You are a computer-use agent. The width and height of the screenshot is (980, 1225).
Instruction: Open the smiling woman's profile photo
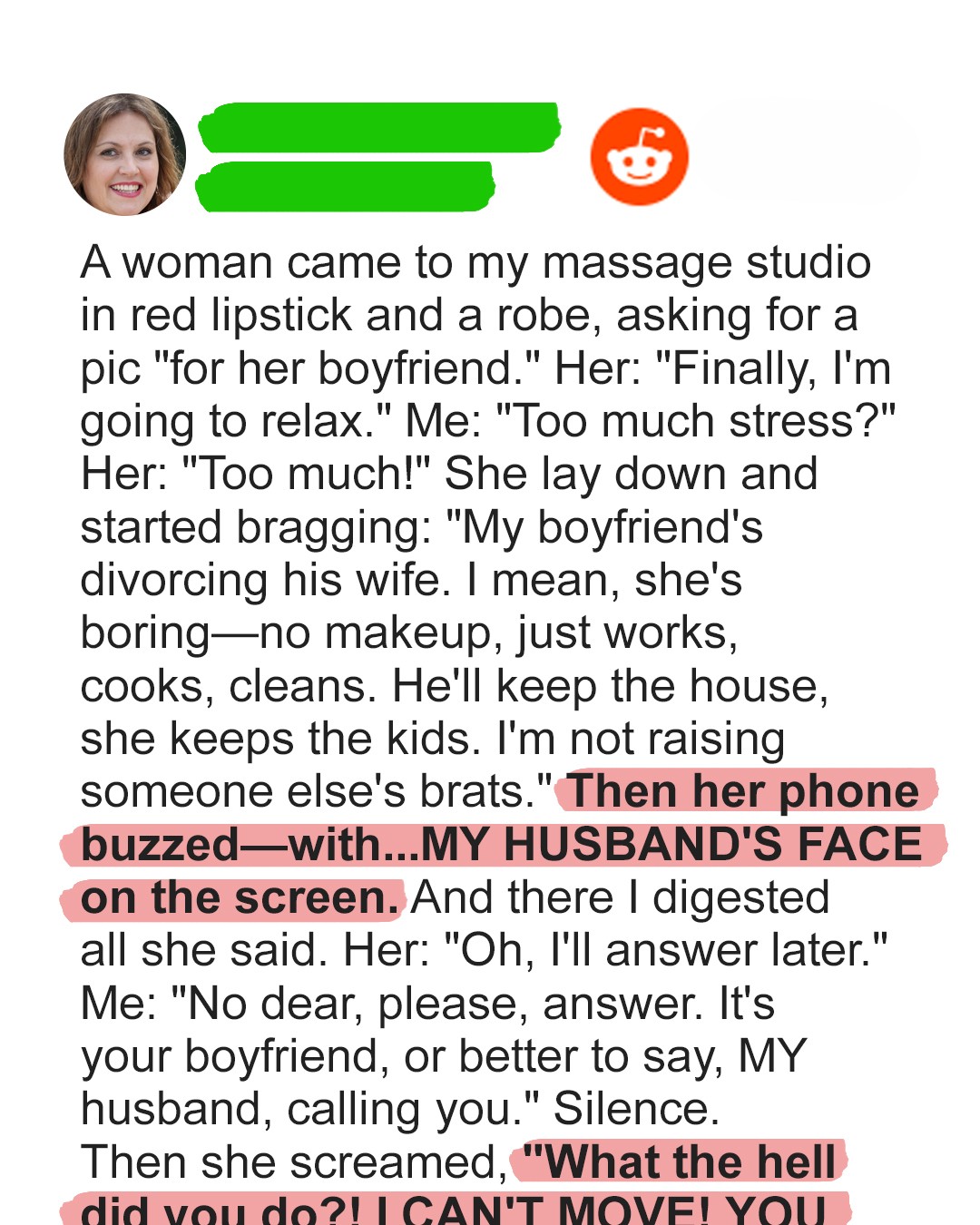(x=124, y=154)
